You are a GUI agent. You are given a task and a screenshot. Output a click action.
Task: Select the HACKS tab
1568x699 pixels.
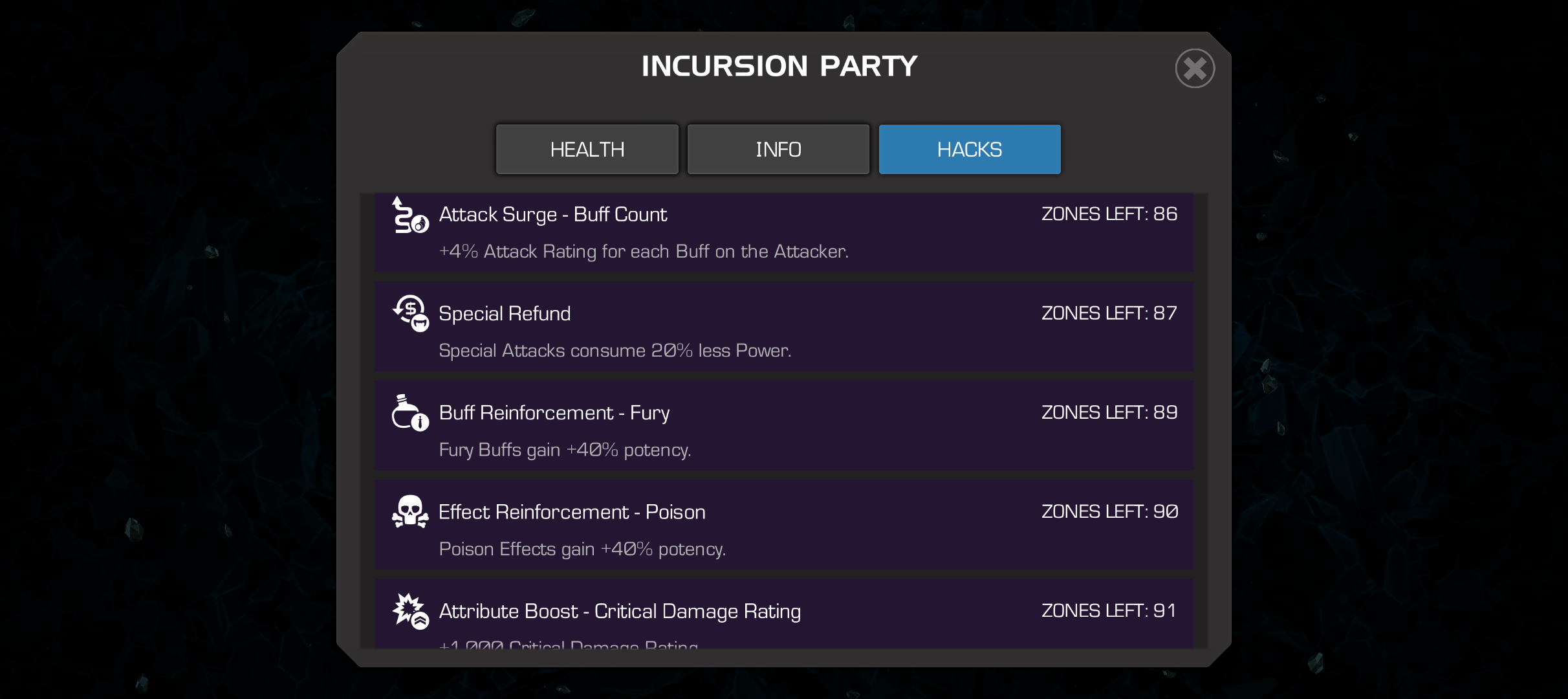(x=970, y=150)
